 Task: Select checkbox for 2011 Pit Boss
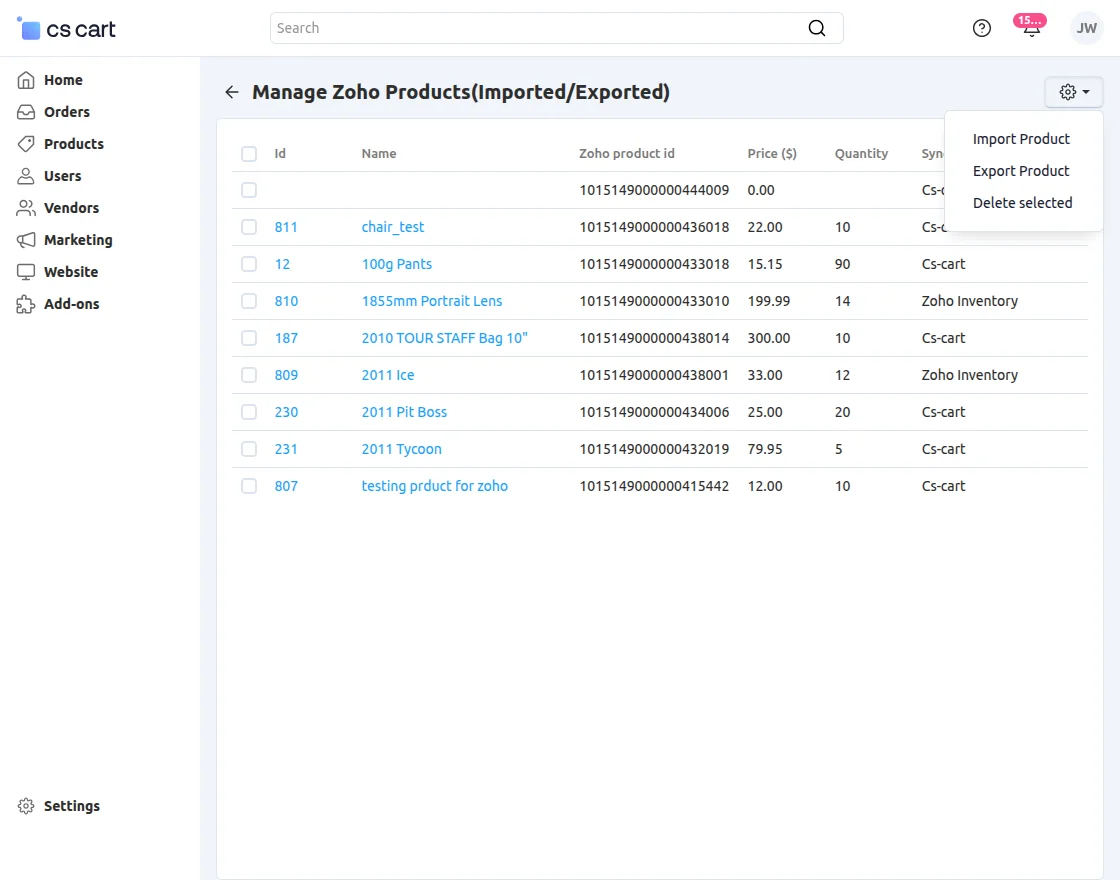point(249,412)
